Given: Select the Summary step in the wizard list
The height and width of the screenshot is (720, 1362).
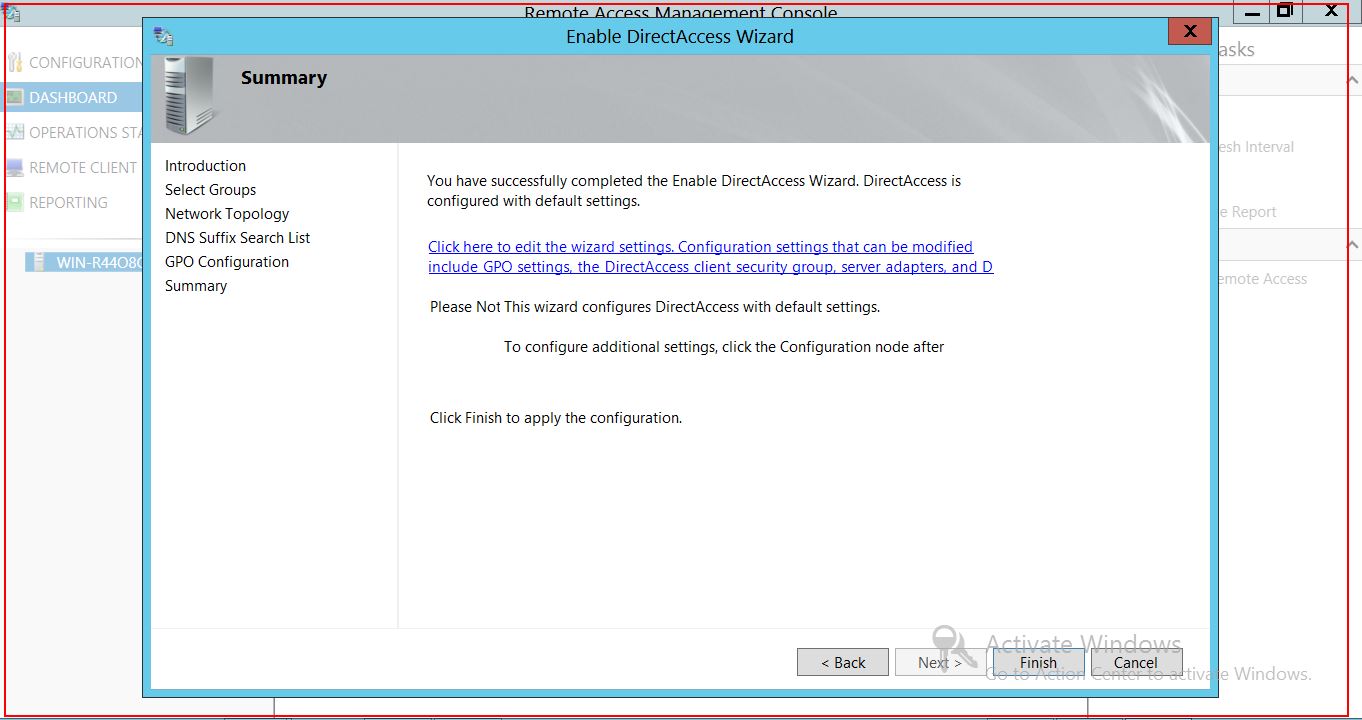Looking at the screenshot, I should pyautogui.click(x=196, y=286).
